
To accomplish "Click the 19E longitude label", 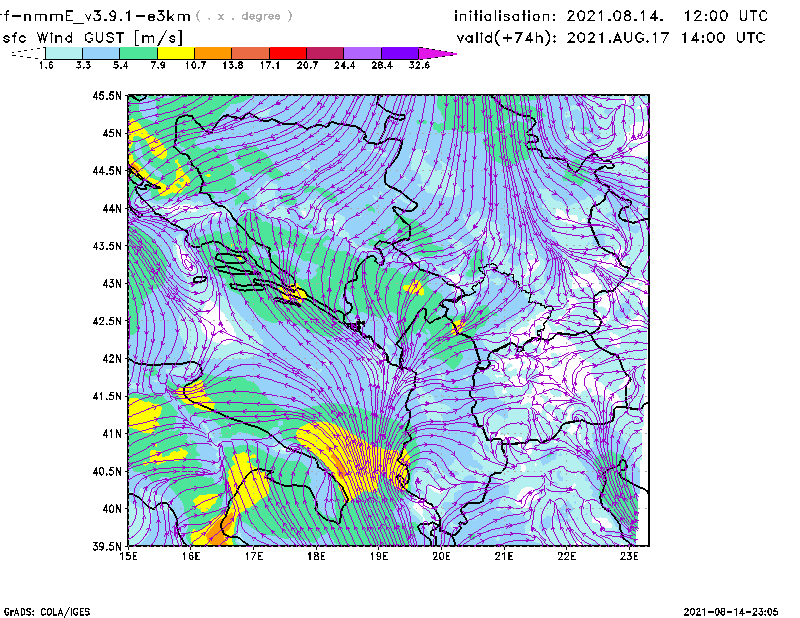I will click(379, 556).
